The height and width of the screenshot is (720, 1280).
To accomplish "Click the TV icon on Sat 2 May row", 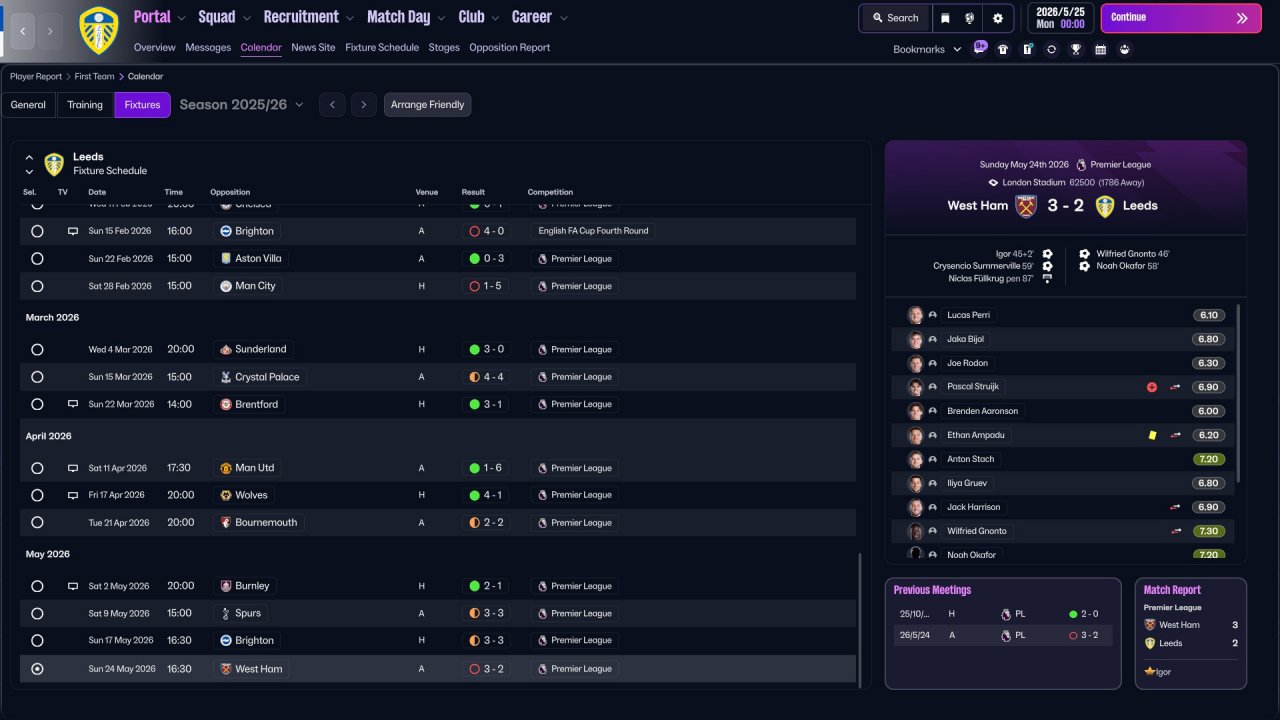I will [72, 586].
